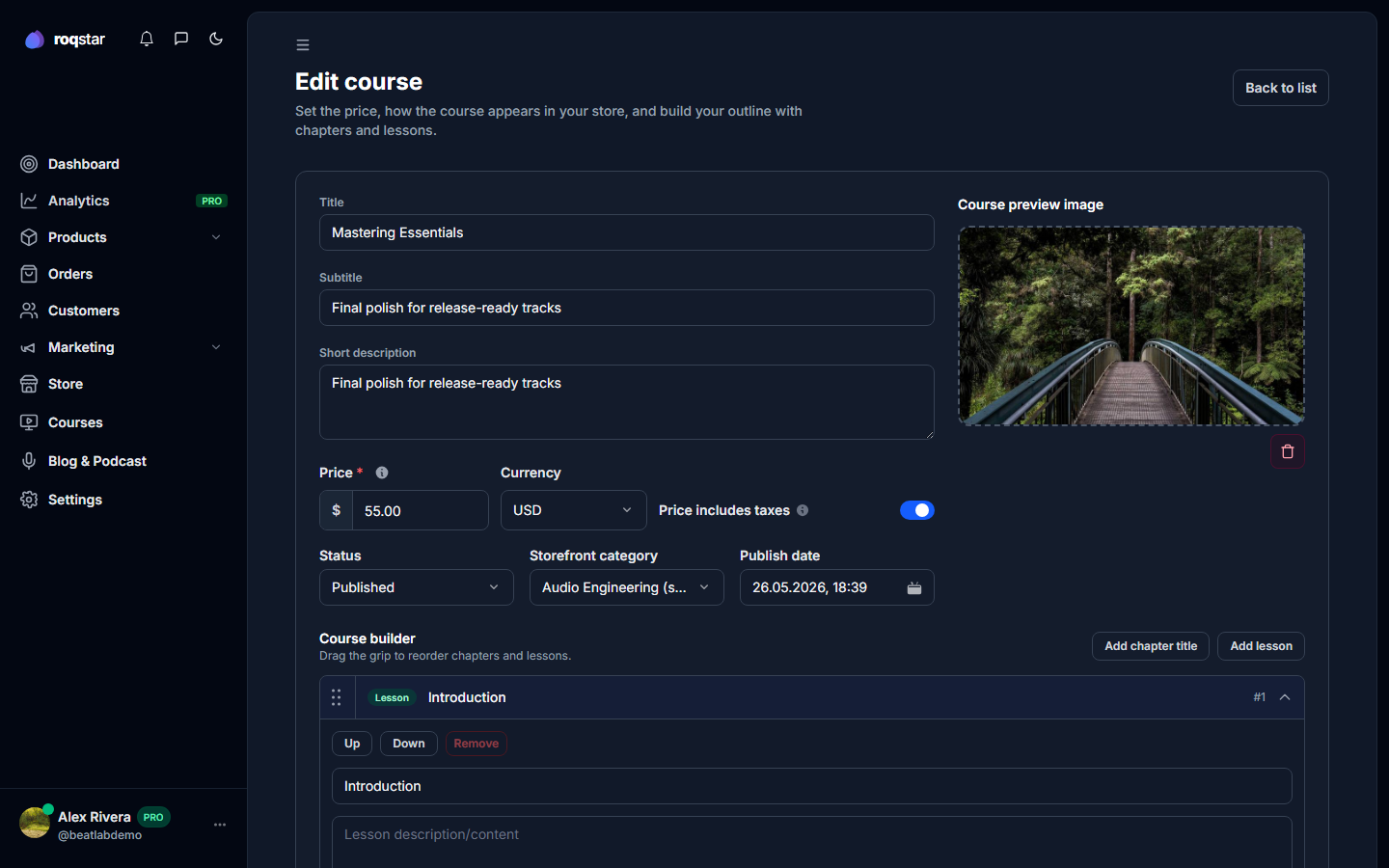Focus the lesson title Introduction field
Image resolution: width=1389 pixels, height=868 pixels.
[x=812, y=786]
